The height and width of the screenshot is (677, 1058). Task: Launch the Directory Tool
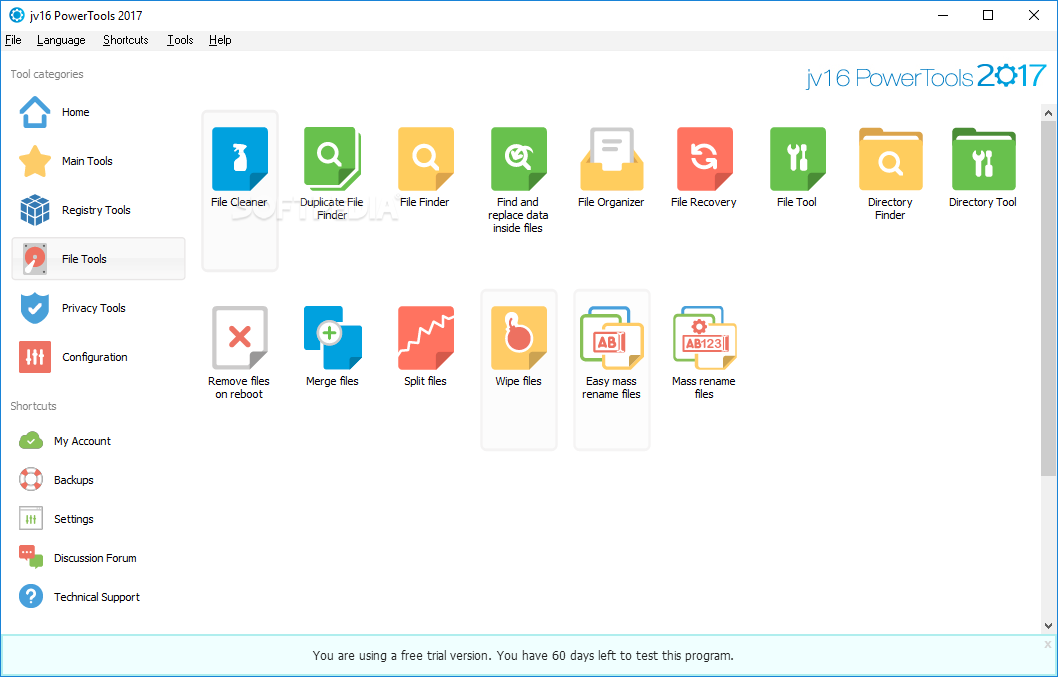click(x=983, y=167)
